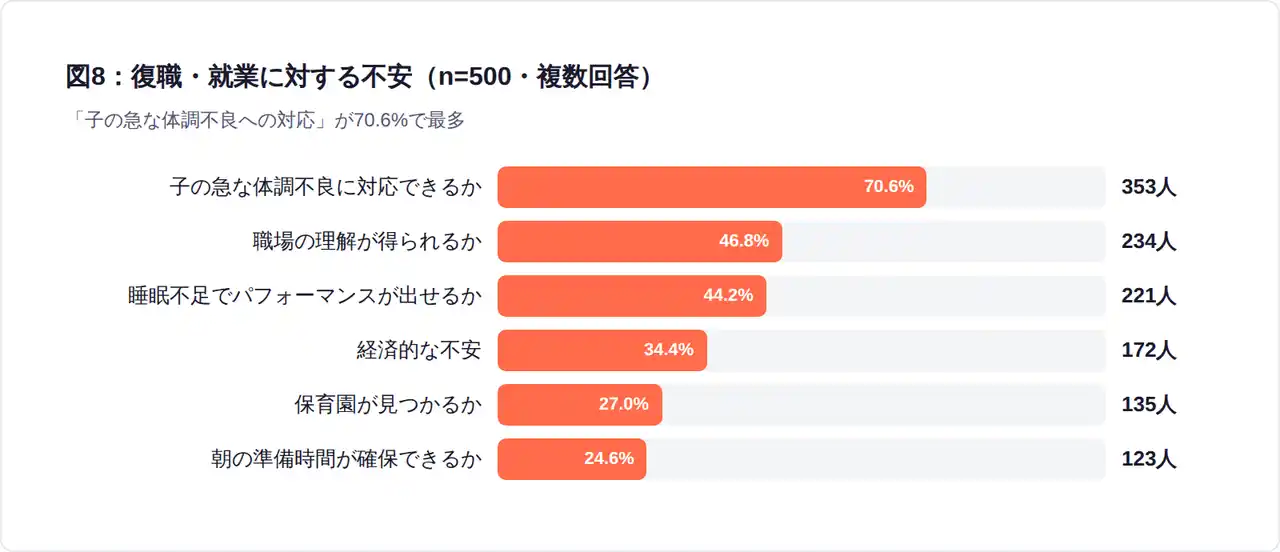Click the 70.6% orange bar
Viewport: 1280px width, 552px height.
(711, 187)
